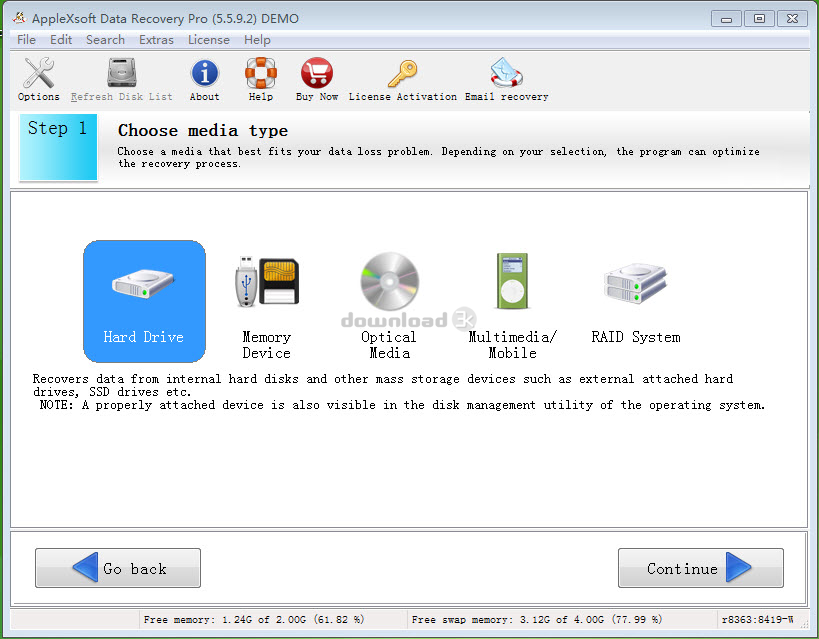Click the r8363:8419-W build text
The image size is (819, 639).
coord(757,620)
